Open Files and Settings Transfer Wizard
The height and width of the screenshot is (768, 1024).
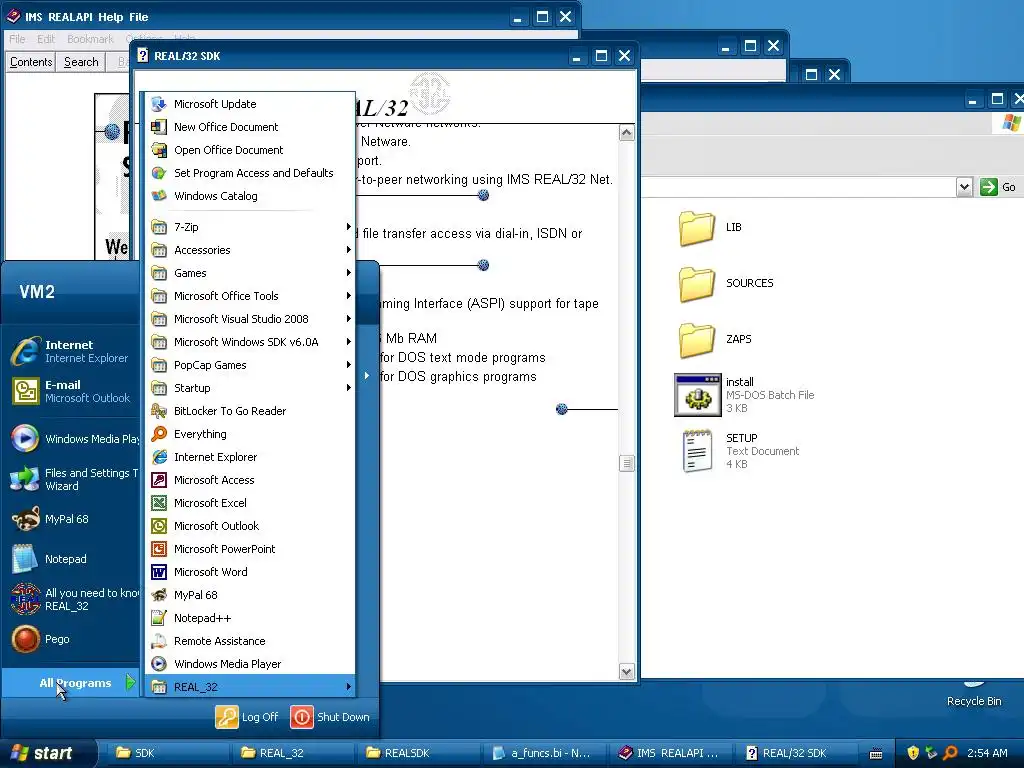tap(72, 479)
